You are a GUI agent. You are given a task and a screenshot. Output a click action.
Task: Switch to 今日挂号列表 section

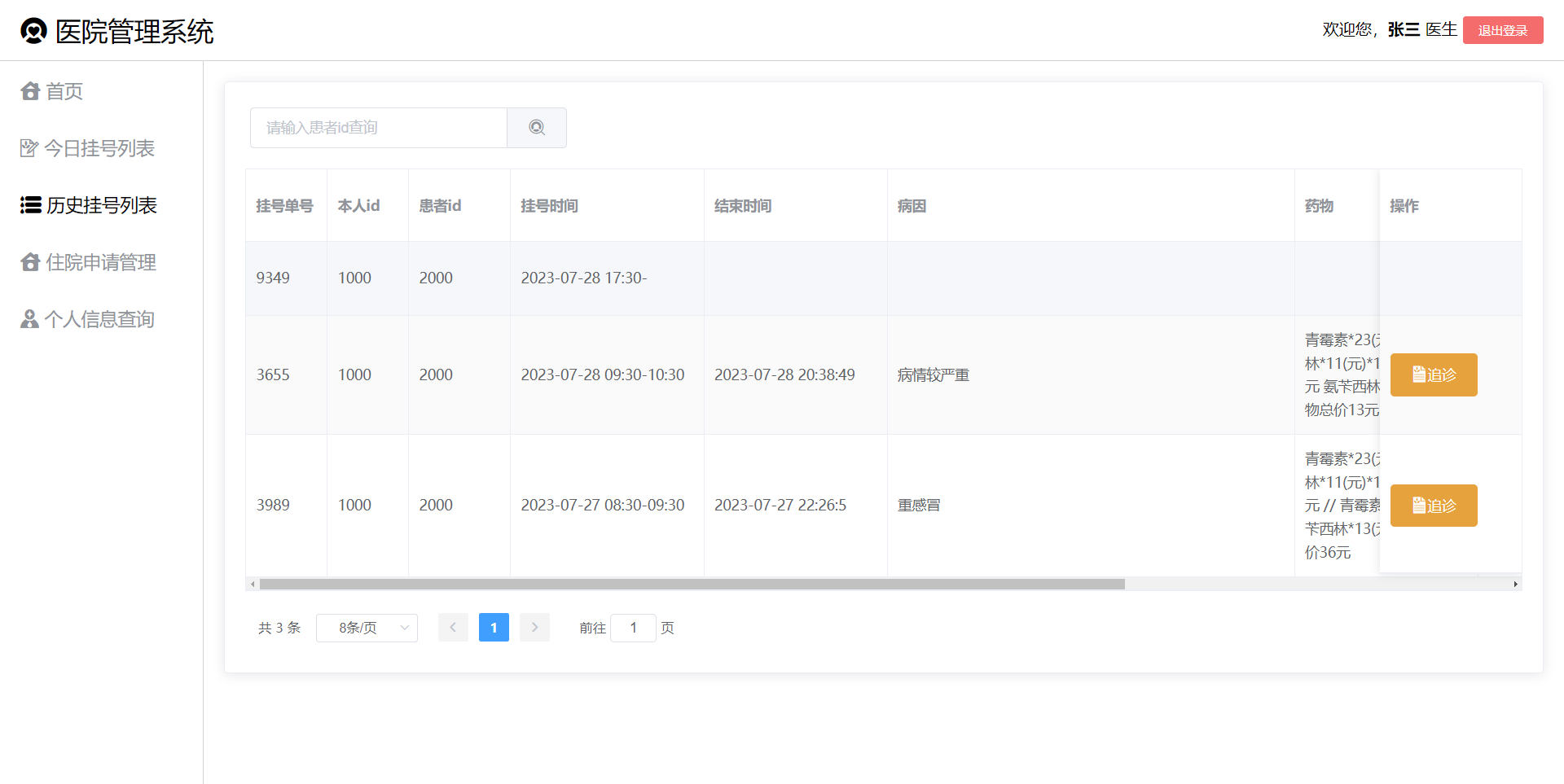99,148
